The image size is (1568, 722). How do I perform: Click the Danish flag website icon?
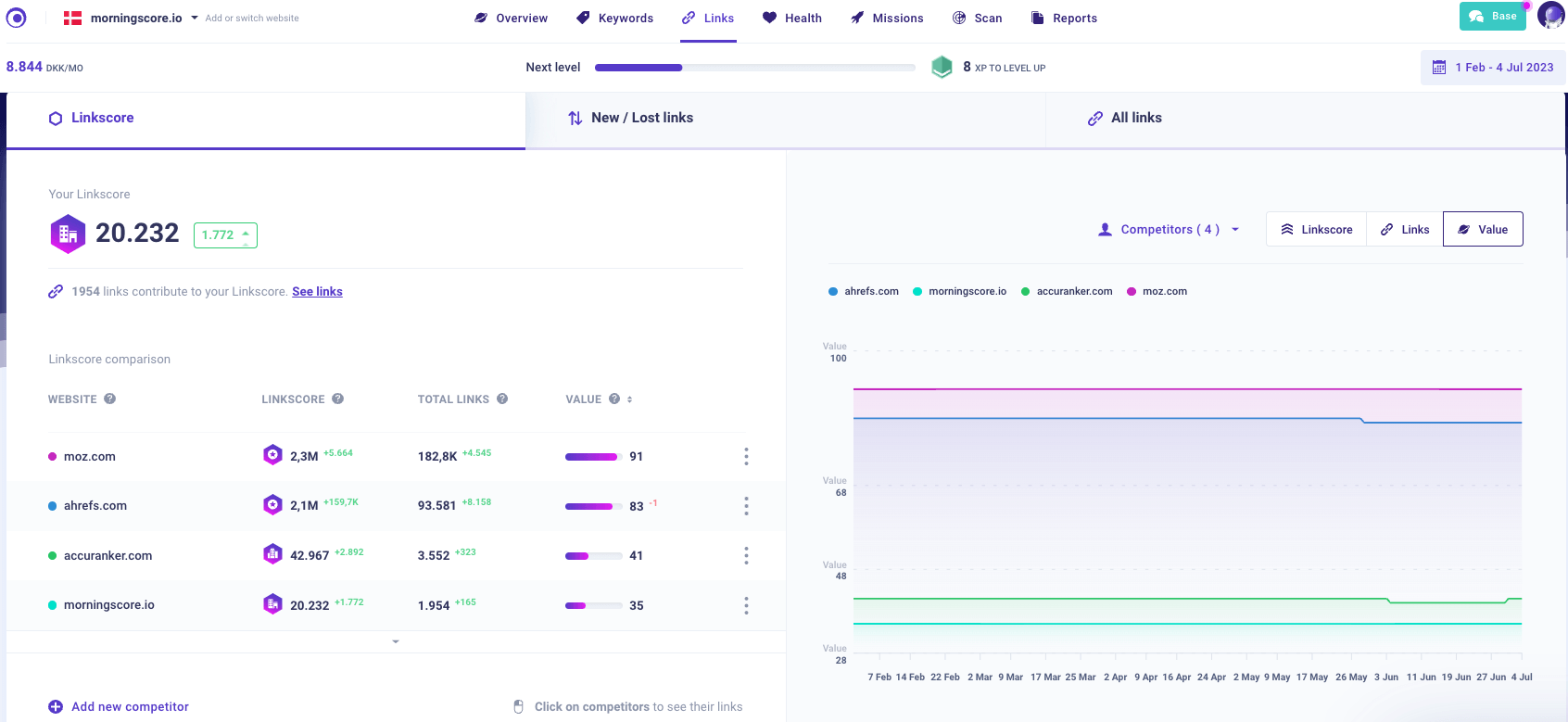coord(72,18)
